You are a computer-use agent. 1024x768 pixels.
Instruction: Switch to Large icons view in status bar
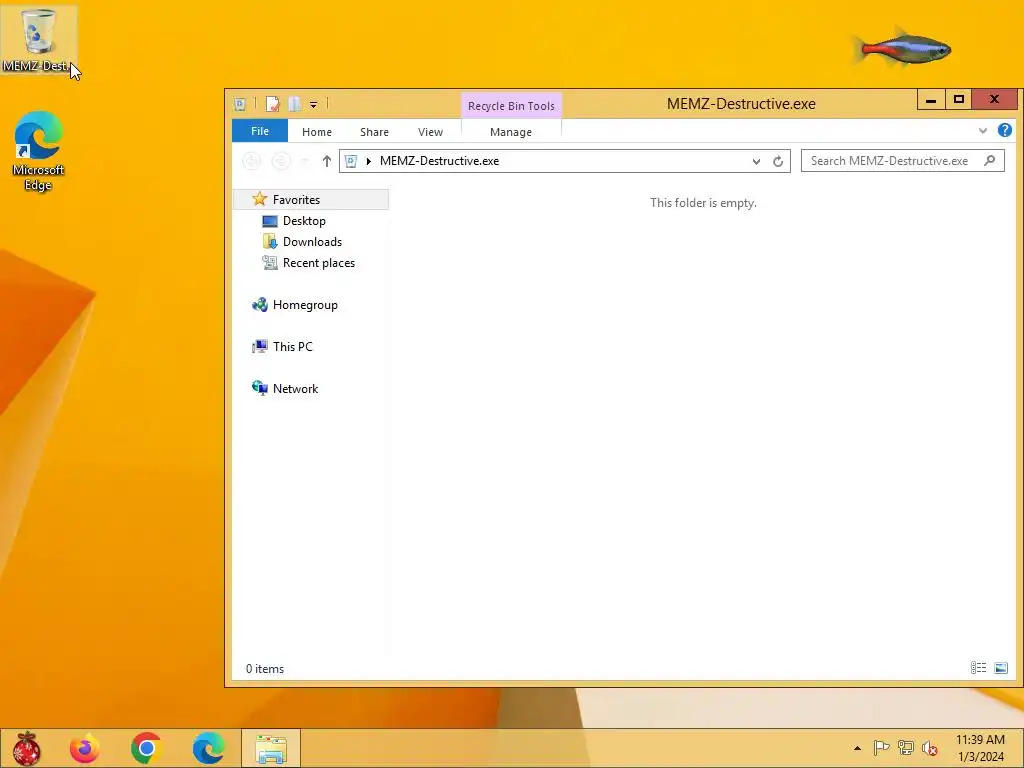click(x=1000, y=667)
